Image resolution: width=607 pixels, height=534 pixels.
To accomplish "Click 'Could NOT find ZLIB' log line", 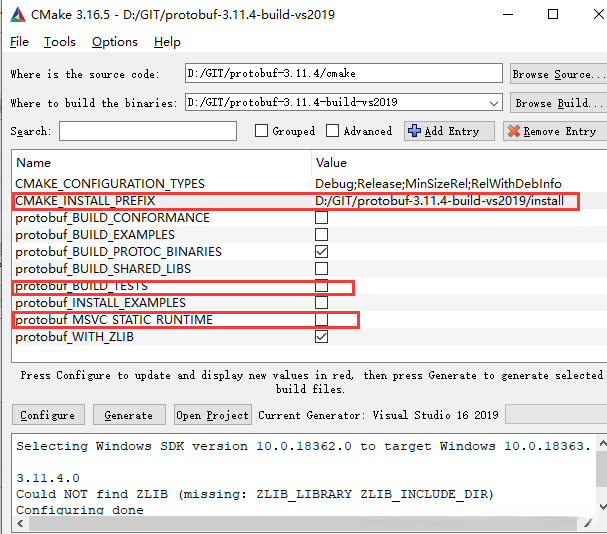I will tap(255, 494).
